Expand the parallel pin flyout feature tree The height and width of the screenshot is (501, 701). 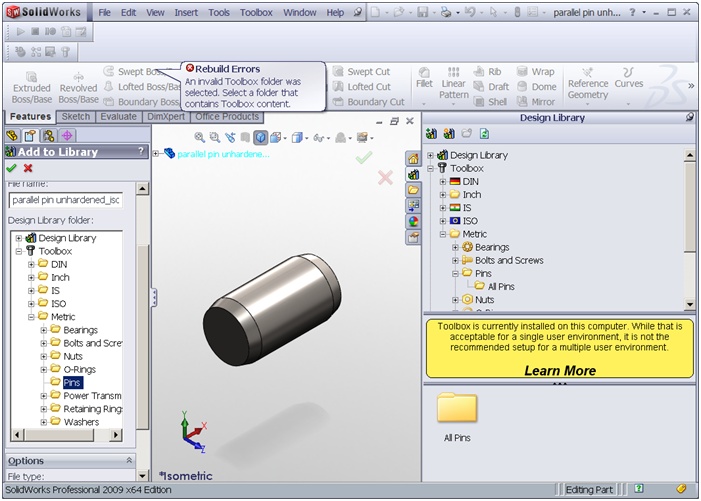[156, 154]
